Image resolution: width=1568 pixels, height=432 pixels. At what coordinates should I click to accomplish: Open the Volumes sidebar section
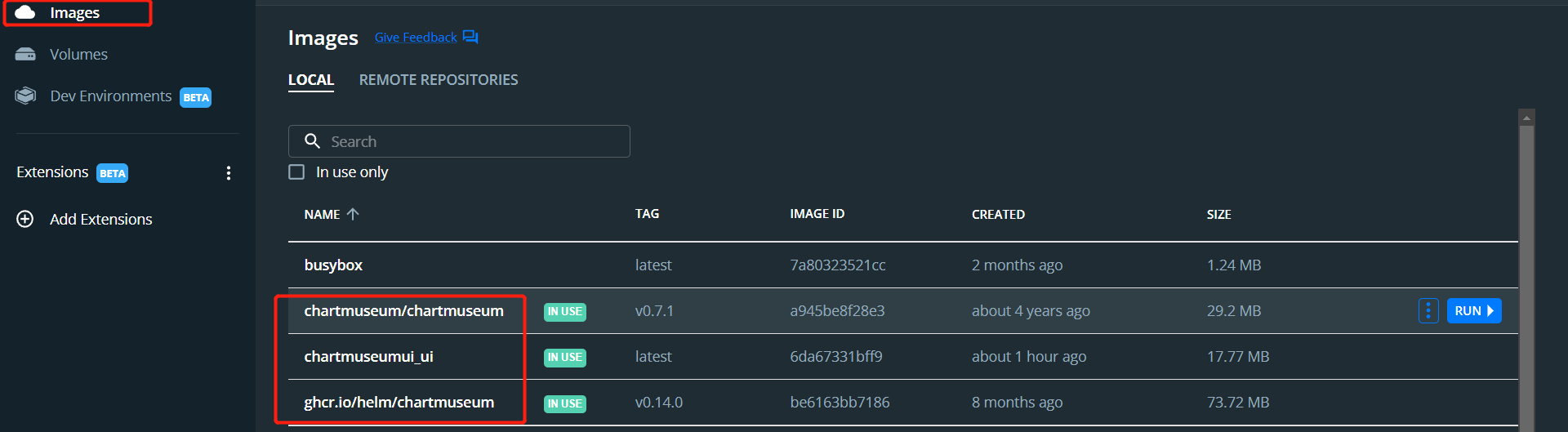(x=78, y=54)
